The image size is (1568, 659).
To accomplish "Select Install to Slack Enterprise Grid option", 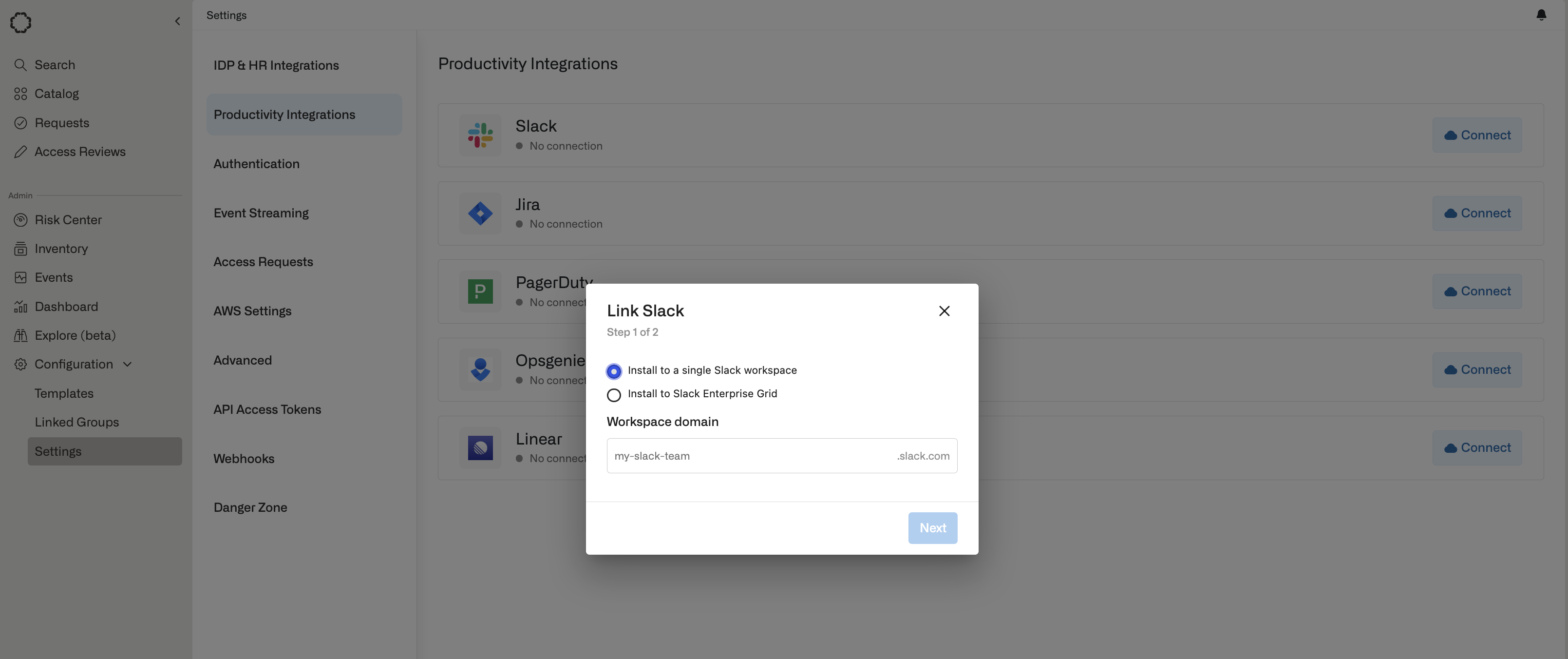I will click(x=614, y=395).
